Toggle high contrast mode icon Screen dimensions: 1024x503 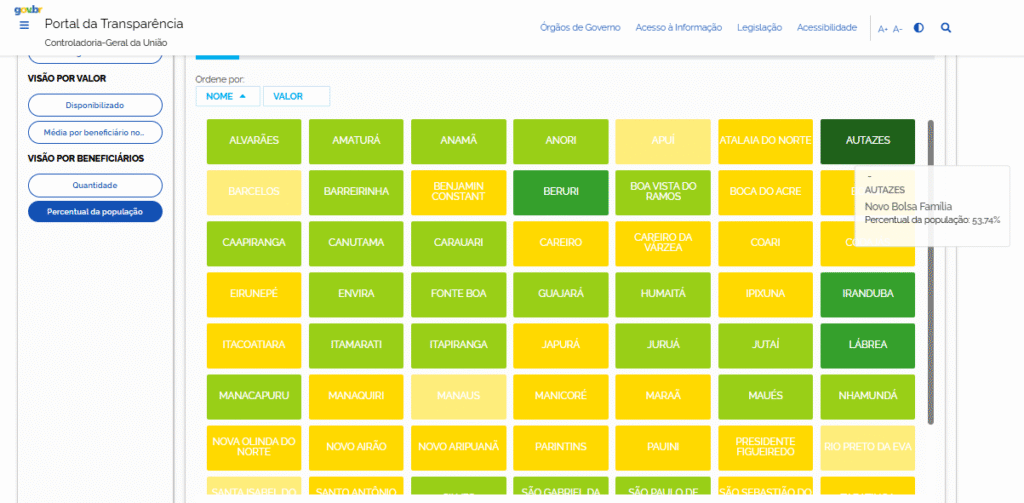tap(919, 28)
